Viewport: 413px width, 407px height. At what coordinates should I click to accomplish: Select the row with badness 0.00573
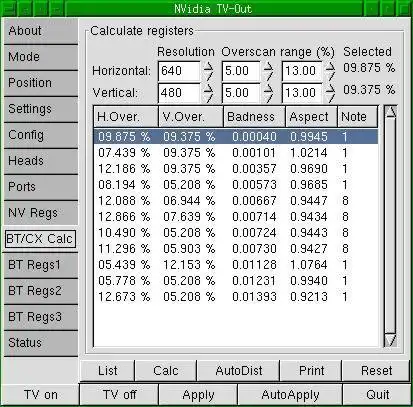pyautogui.click(x=236, y=185)
